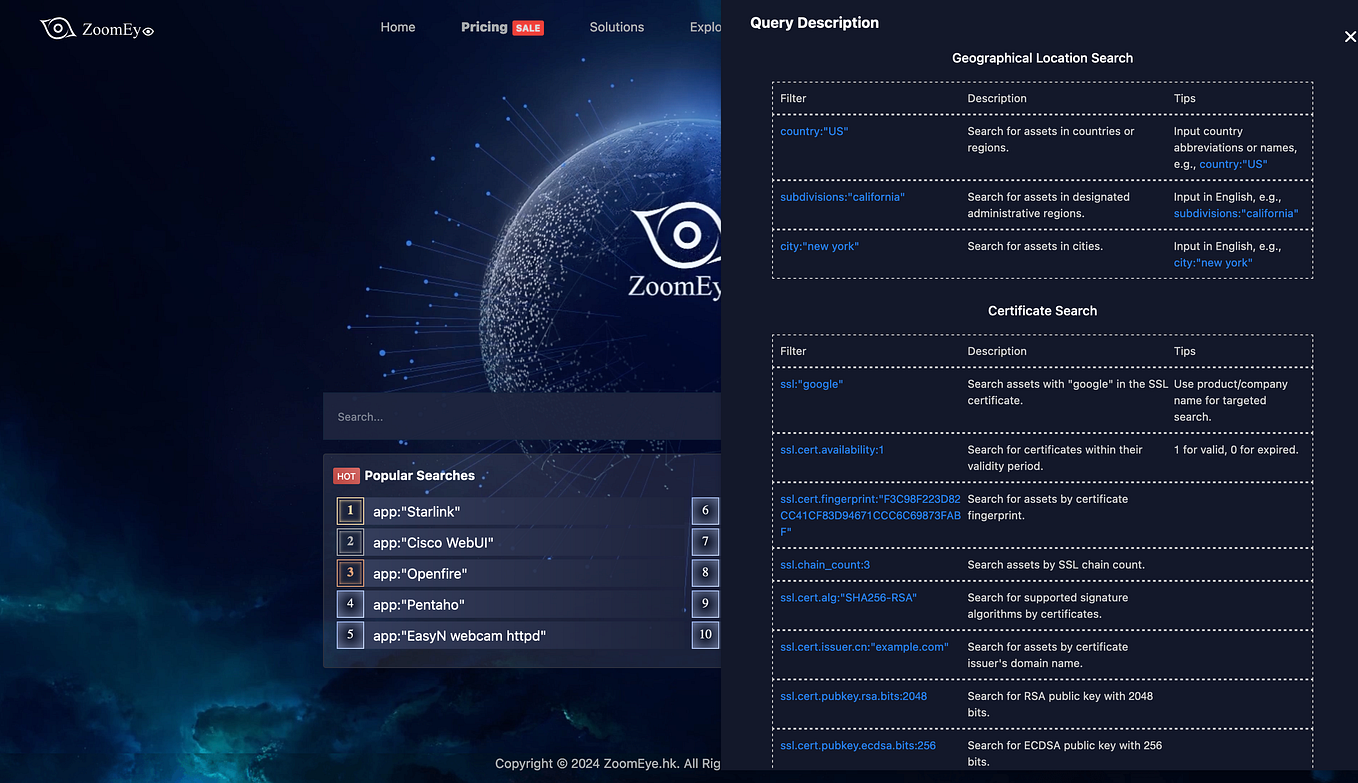Select the popular search app:"EasyN webcam httpd"

pyautogui.click(x=457, y=635)
